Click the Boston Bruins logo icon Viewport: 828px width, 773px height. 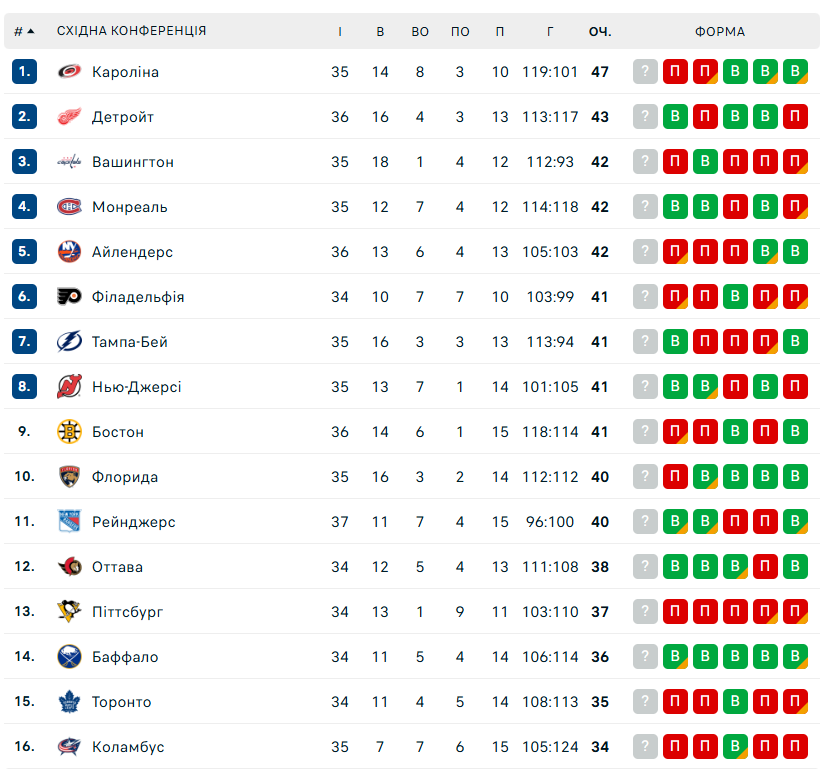click(x=69, y=432)
